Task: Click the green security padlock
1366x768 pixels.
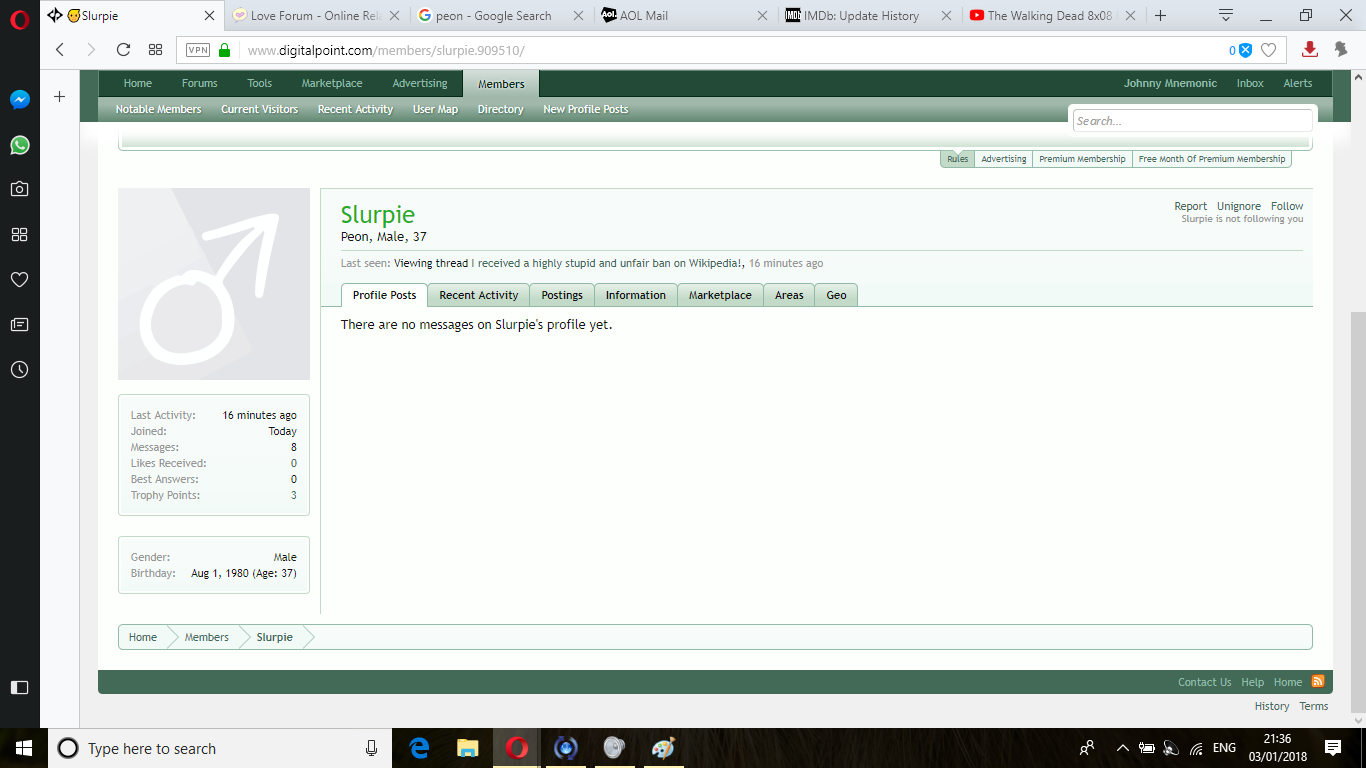Action: 224,50
